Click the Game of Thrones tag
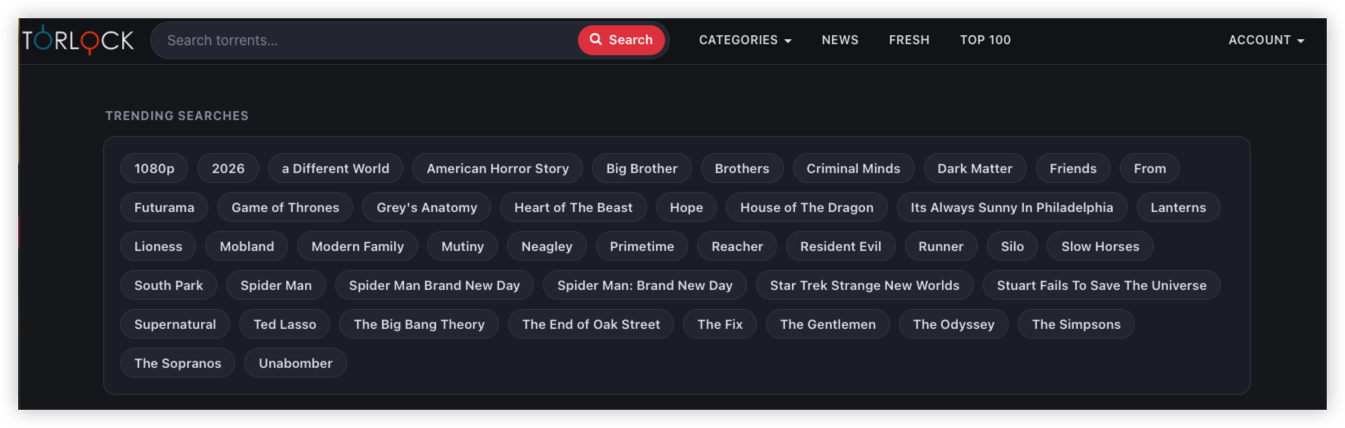Viewport: 1345px width, 428px height. [x=285, y=207]
